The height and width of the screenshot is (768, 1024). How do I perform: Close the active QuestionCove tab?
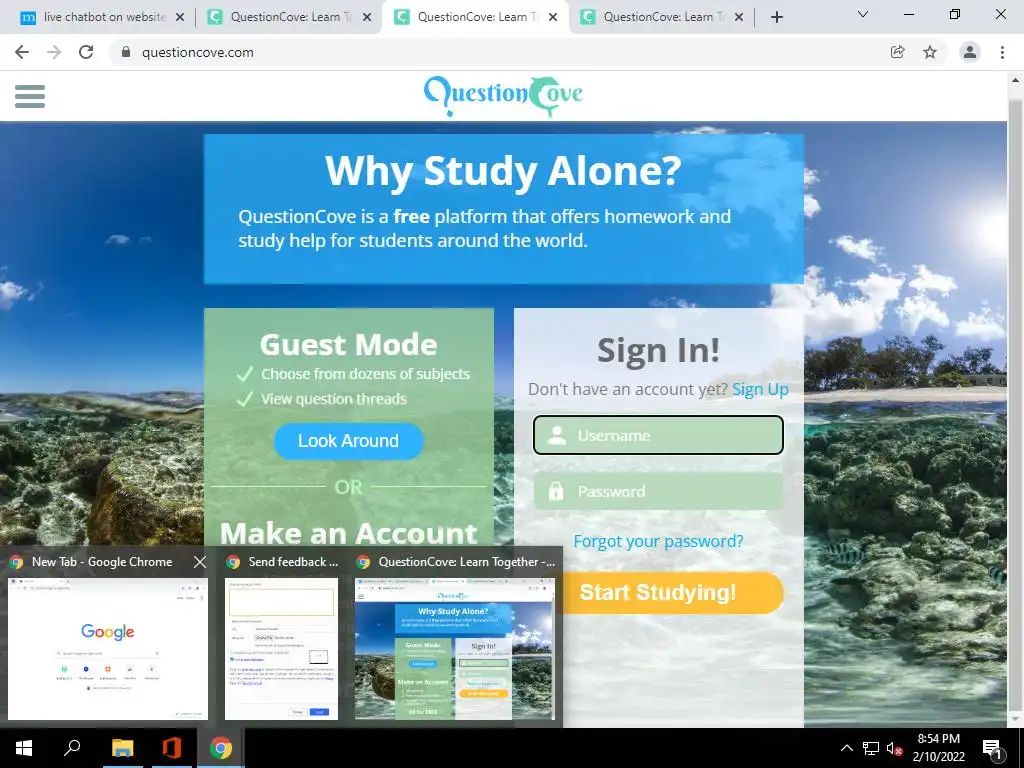click(x=553, y=17)
